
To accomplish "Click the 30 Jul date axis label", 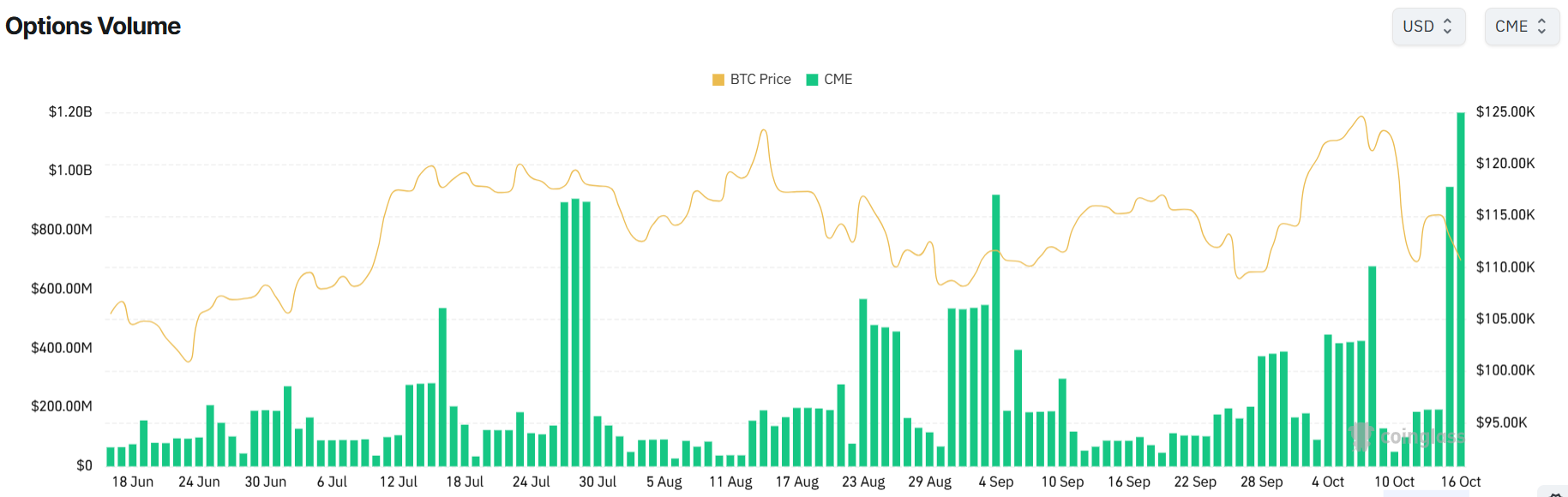I will pyautogui.click(x=598, y=482).
